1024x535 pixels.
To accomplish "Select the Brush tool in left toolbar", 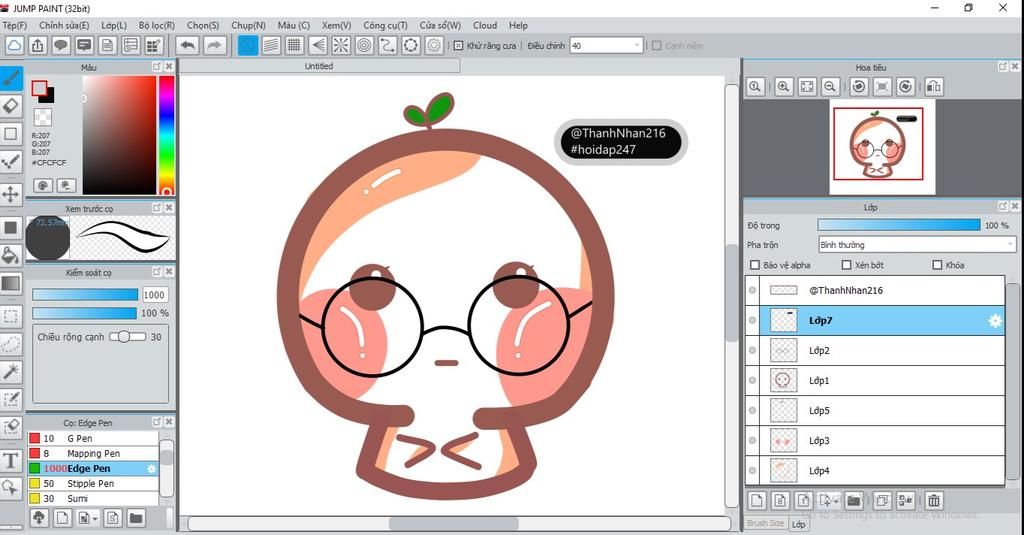I will [11, 78].
